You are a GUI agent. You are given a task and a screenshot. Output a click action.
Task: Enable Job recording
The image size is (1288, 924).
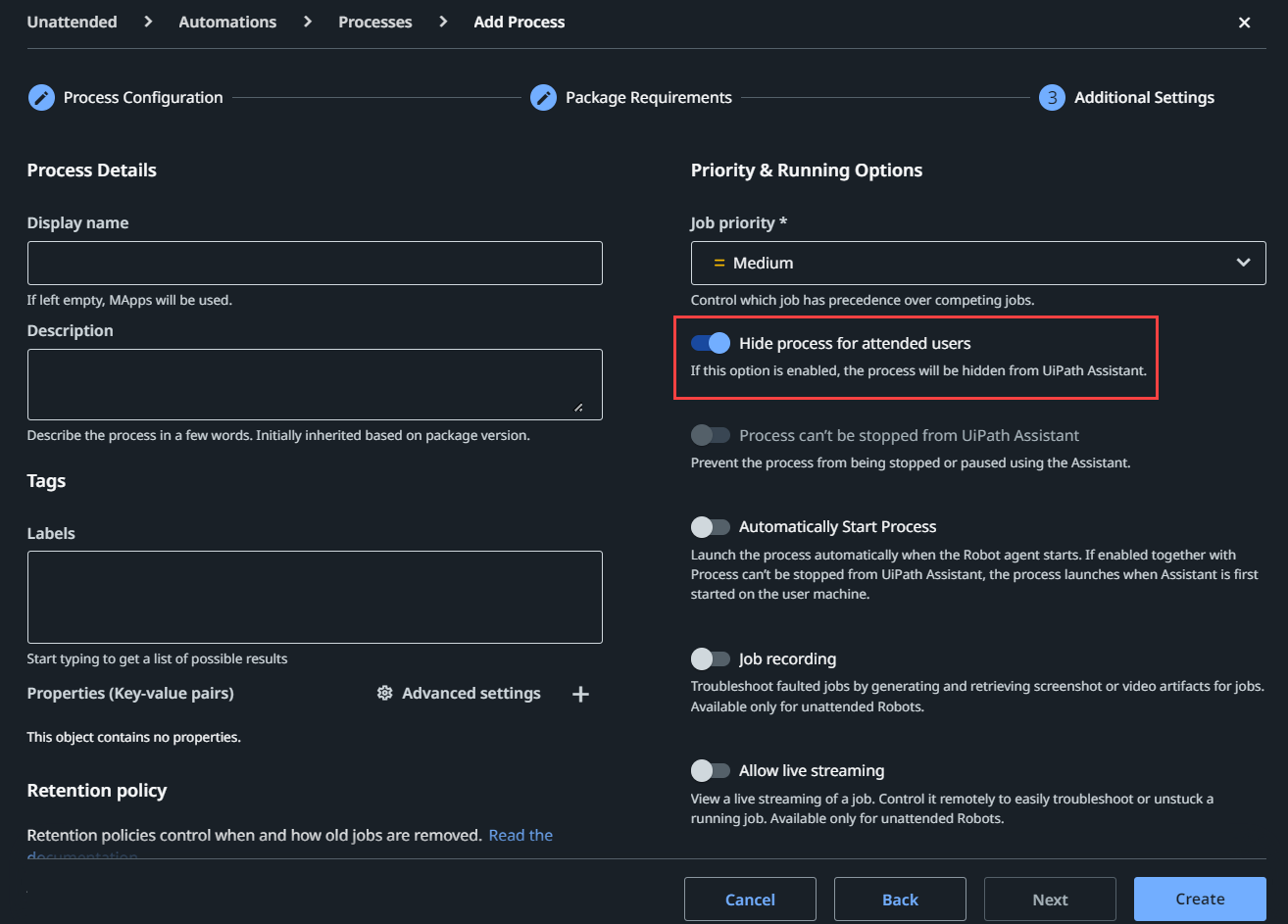711,658
